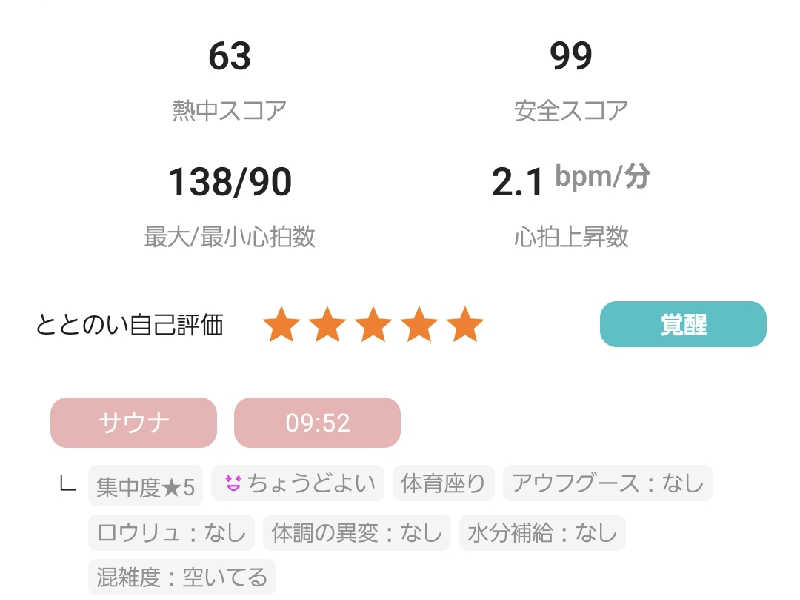The height and width of the screenshot is (600, 800).
Task: Tap the アウフグース:なし tag
Action: tap(607, 484)
